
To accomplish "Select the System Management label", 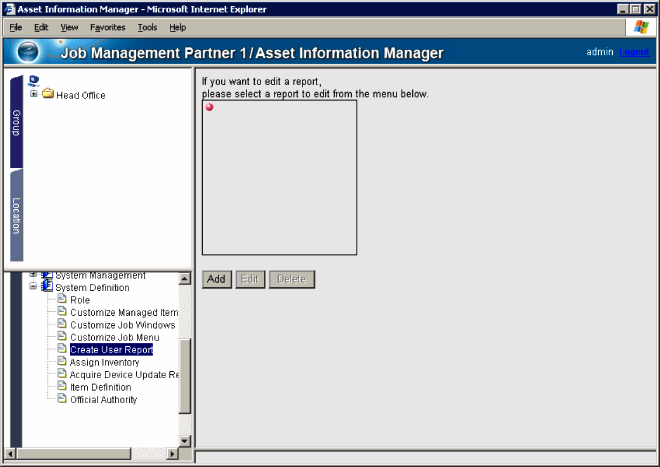I will 100,275.
